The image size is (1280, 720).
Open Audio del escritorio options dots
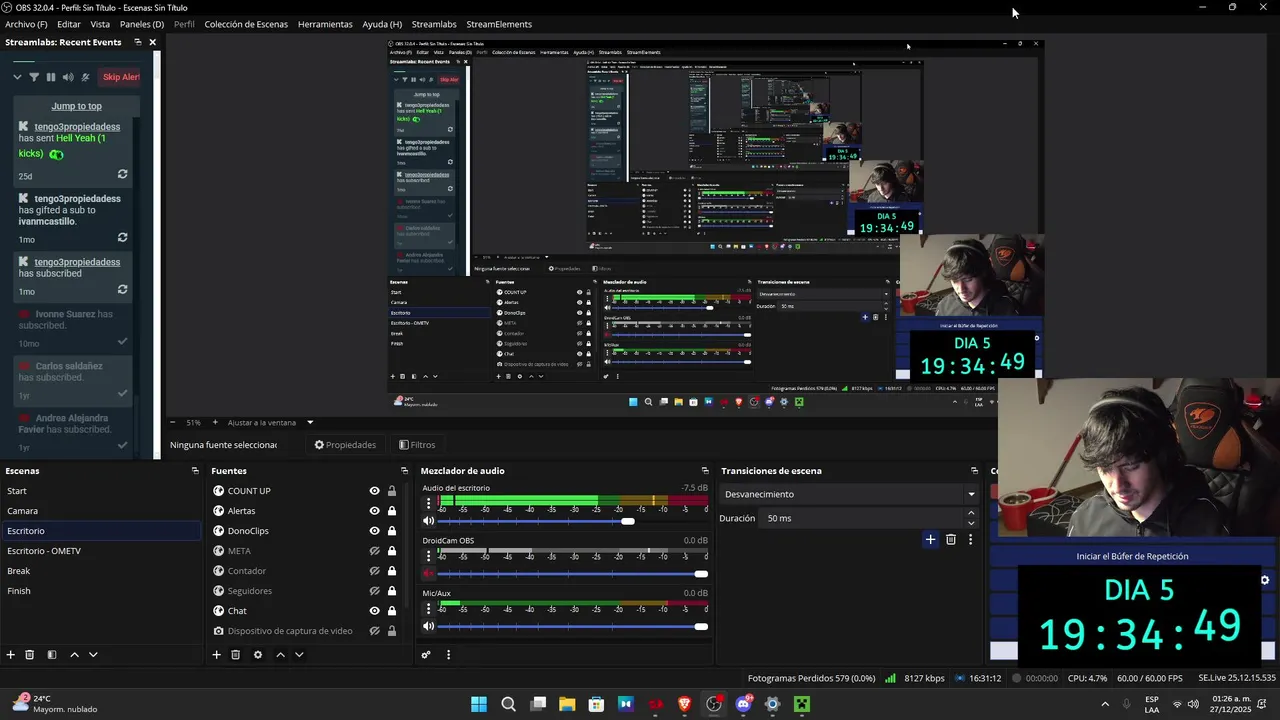tap(428, 503)
